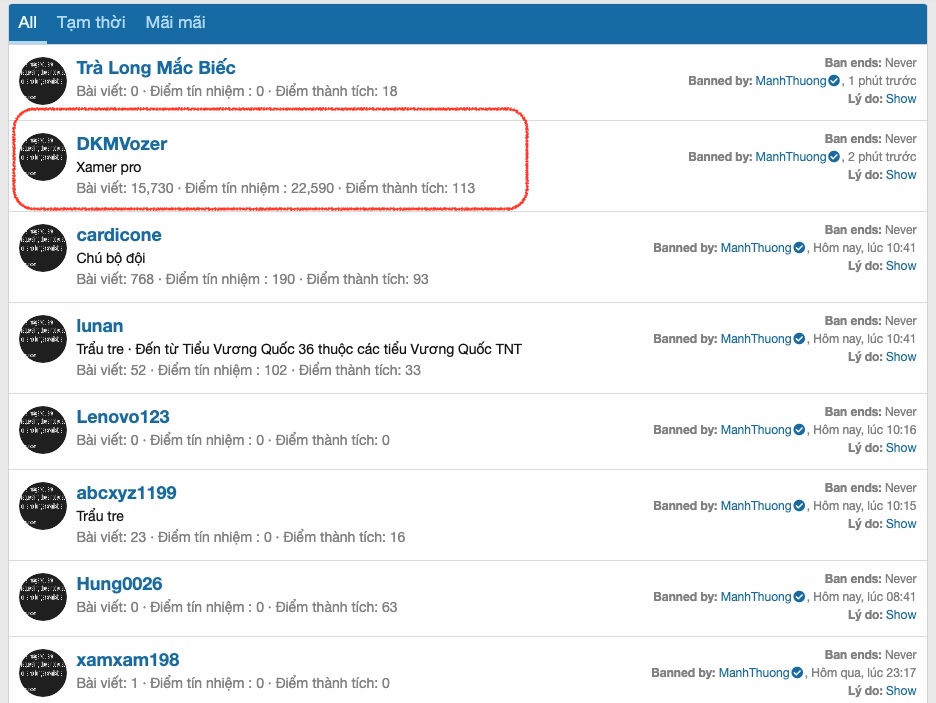The height and width of the screenshot is (703, 936).
Task: Open cardicone's avatar thumbnail
Action: (x=42, y=248)
